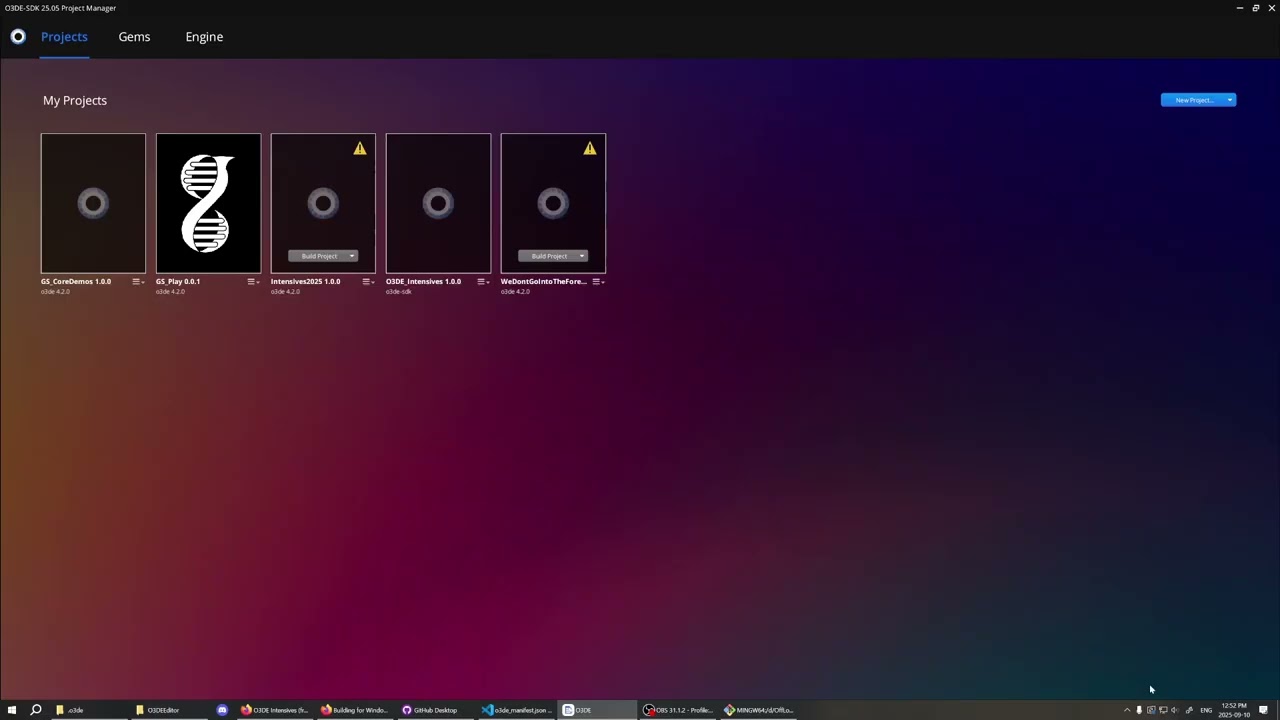Open the WeDontGoIntoTheFore project hamburger menu
The image size is (1280, 720).
coord(598,282)
